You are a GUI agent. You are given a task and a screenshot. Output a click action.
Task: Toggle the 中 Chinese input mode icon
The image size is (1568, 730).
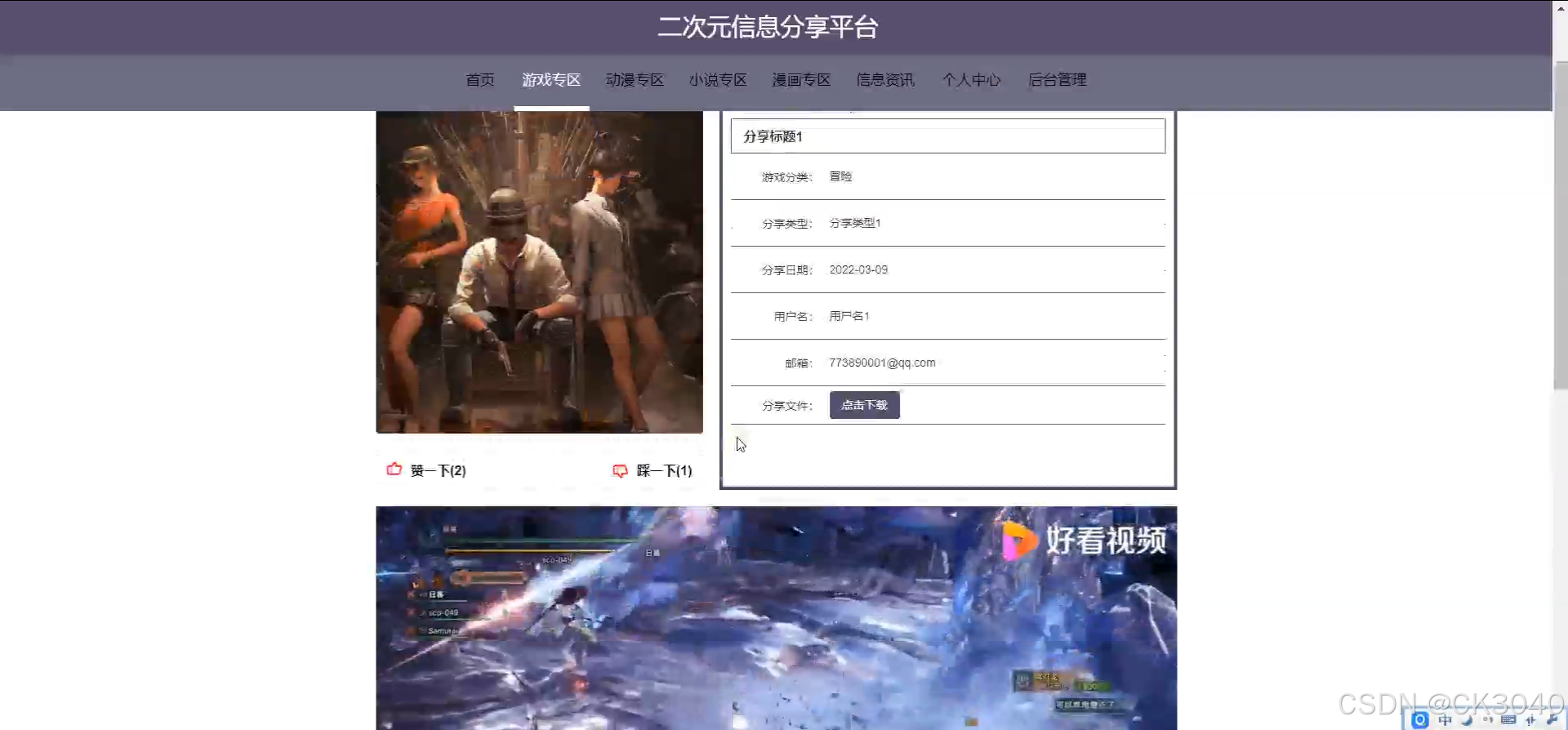[x=1445, y=720]
